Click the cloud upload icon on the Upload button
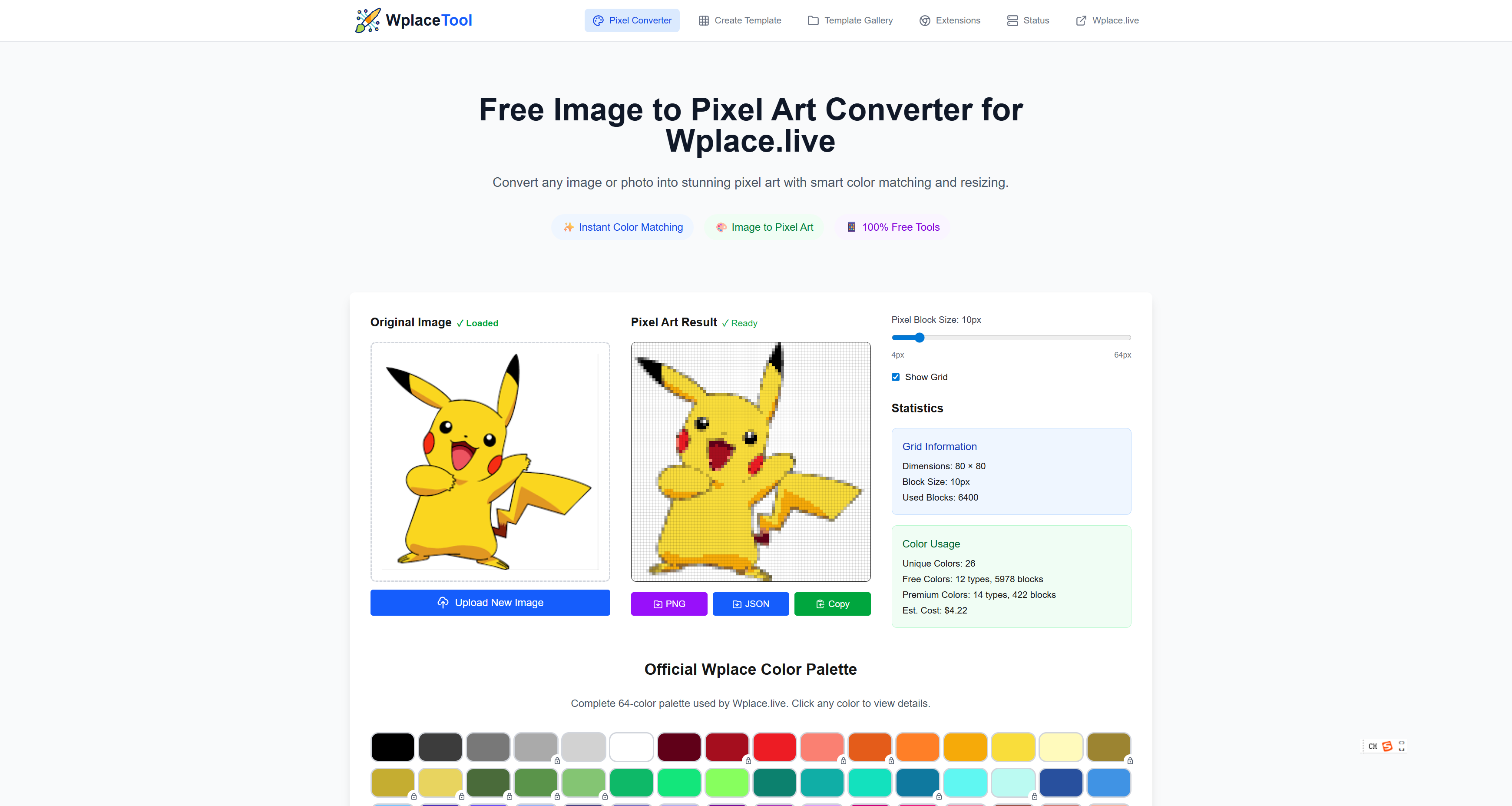The width and height of the screenshot is (1512, 806). tap(443, 602)
